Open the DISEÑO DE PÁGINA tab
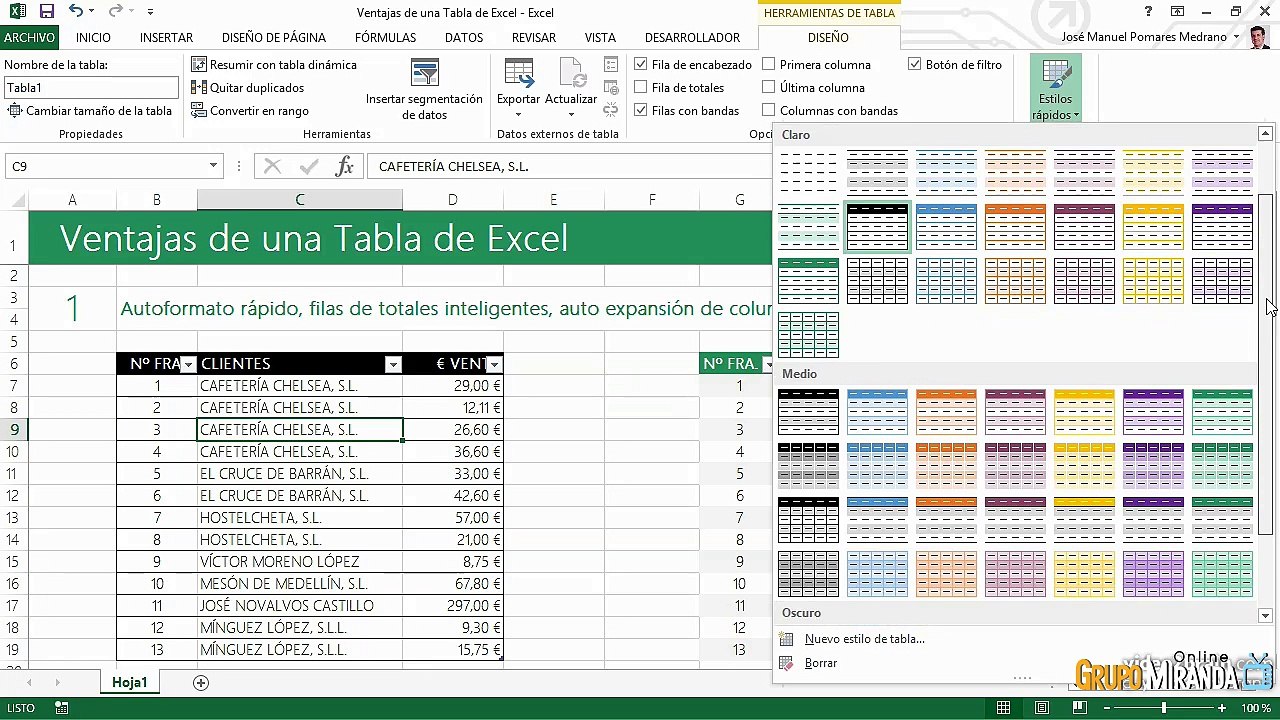 (x=274, y=38)
